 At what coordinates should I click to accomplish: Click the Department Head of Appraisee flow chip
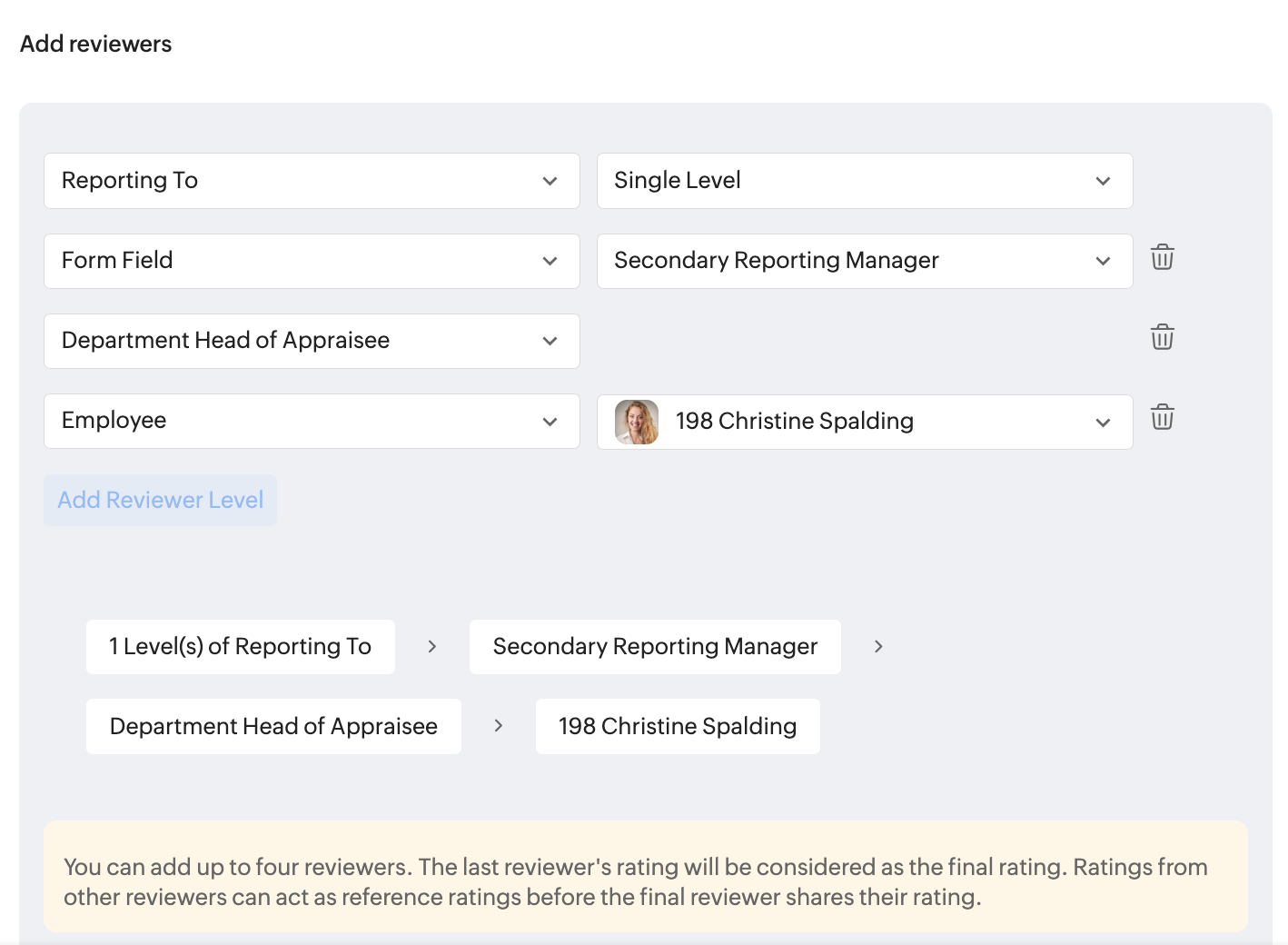click(273, 726)
